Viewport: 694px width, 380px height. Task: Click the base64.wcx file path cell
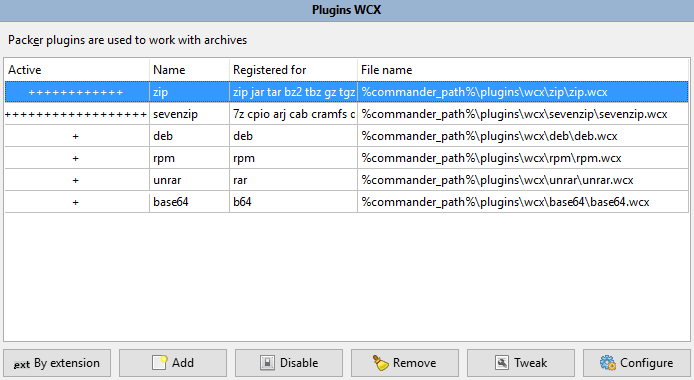[x=523, y=202]
